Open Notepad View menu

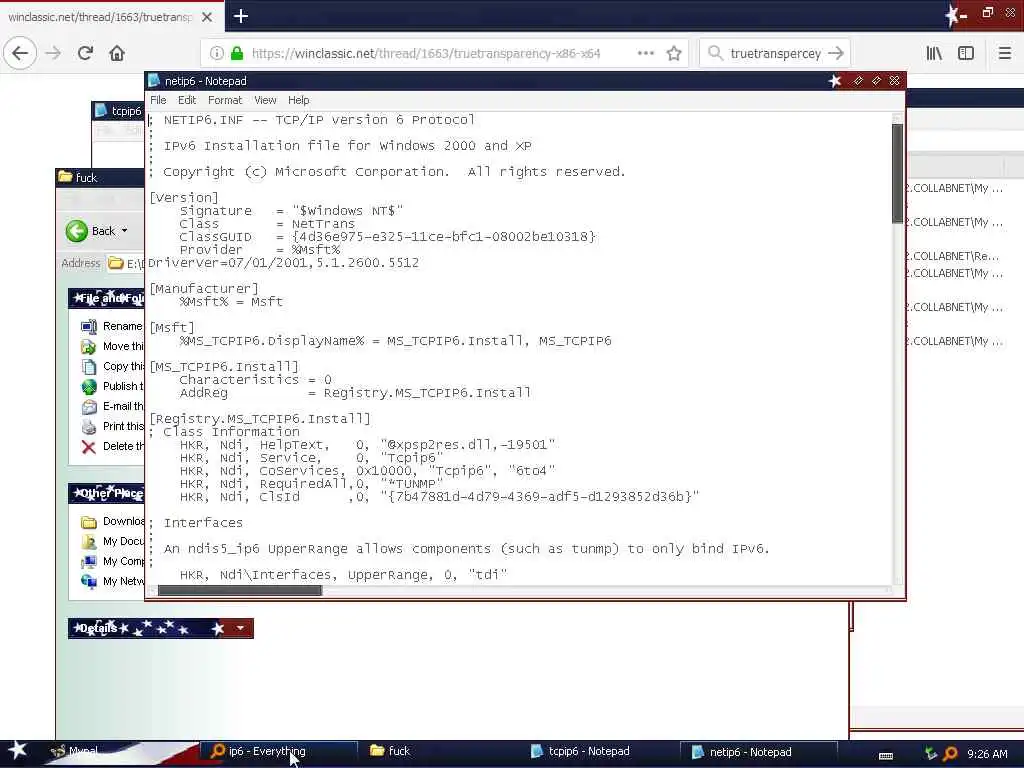[265, 100]
